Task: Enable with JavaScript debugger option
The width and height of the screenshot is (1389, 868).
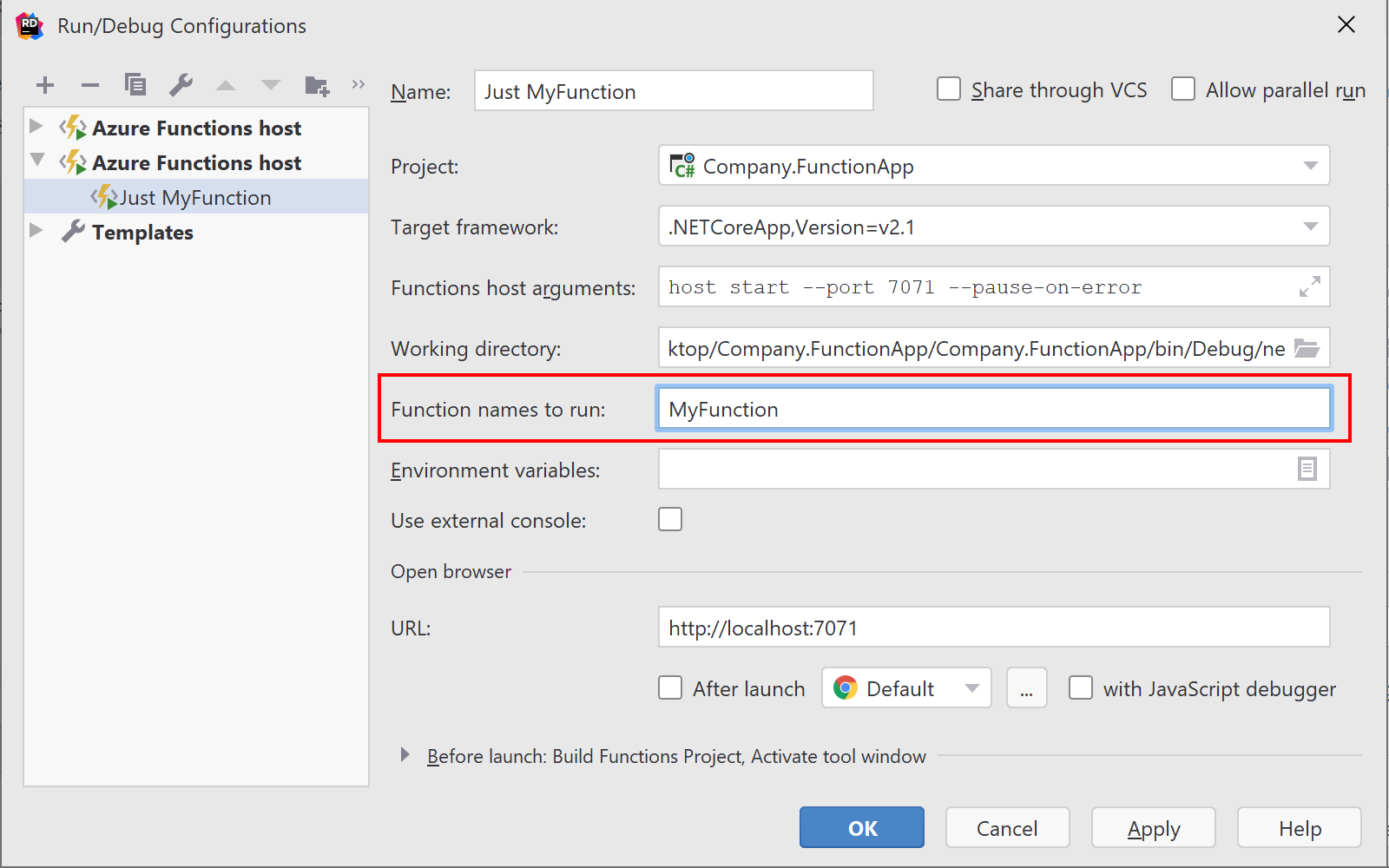Action: [x=1081, y=687]
